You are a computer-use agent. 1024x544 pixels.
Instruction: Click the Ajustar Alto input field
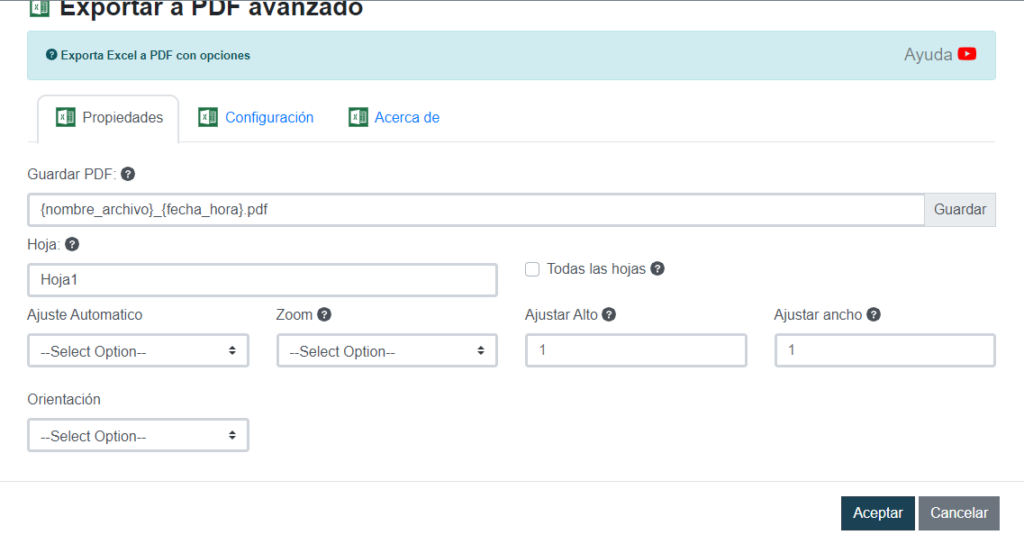click(636, 350)
